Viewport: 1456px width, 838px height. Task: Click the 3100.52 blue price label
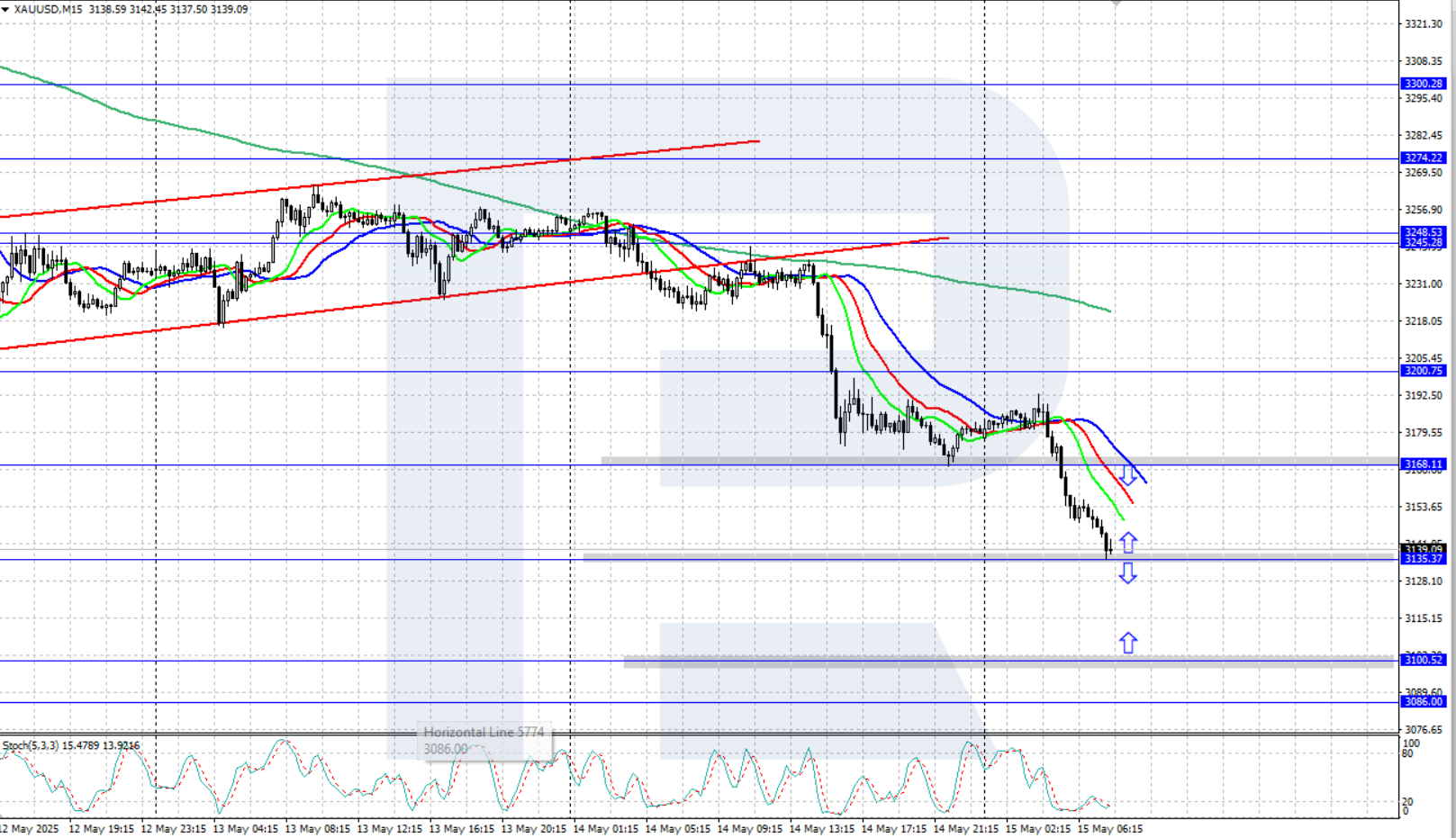tap(1424, 660)
